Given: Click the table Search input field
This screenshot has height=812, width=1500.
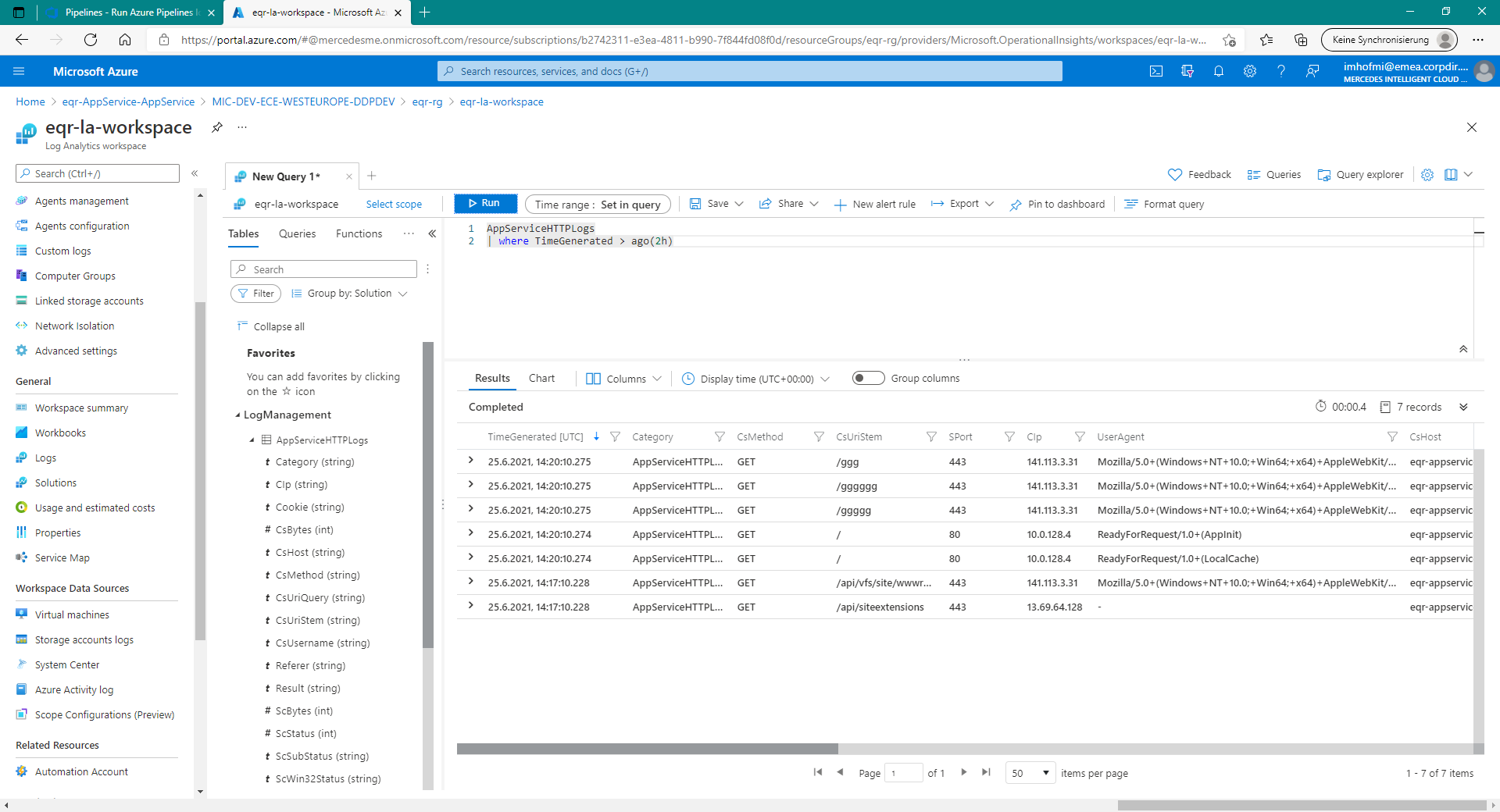Looking at the screenshot, I should click(x=323, y=269).
